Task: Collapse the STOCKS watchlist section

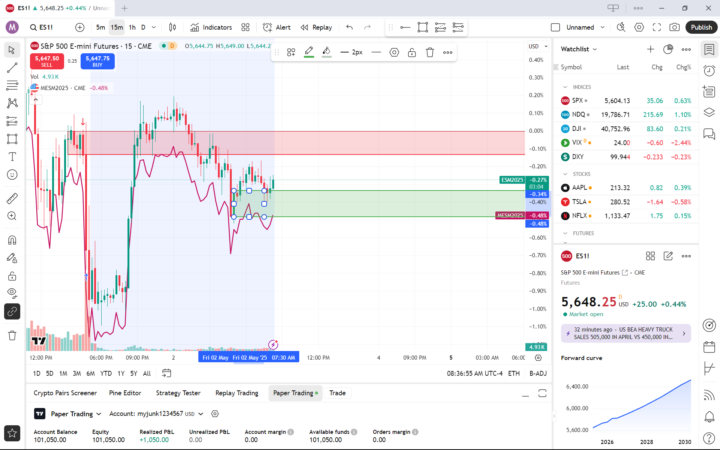Action: click(565, 174)
